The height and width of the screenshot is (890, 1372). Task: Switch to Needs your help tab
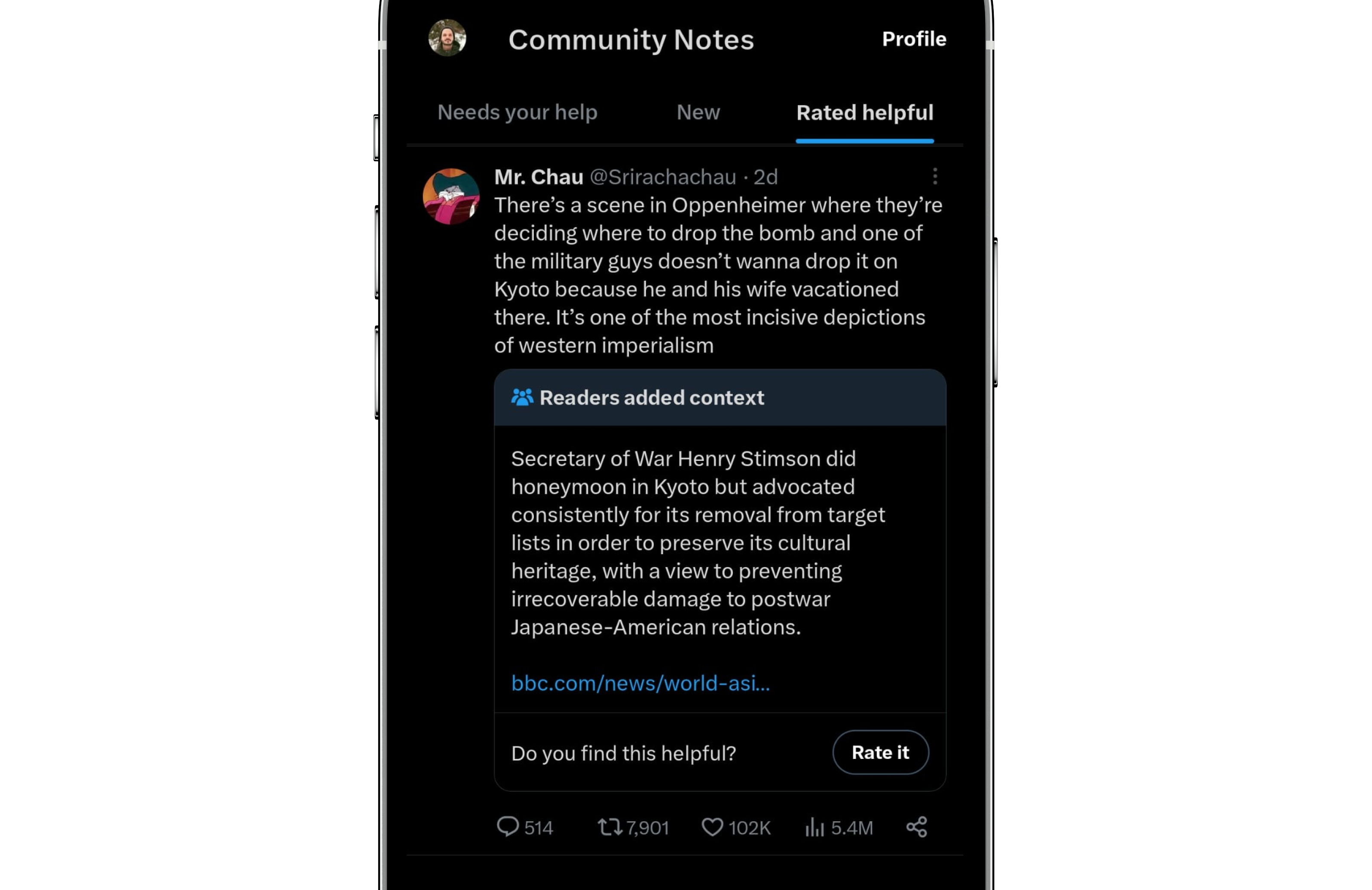click(x=517, y=112)
